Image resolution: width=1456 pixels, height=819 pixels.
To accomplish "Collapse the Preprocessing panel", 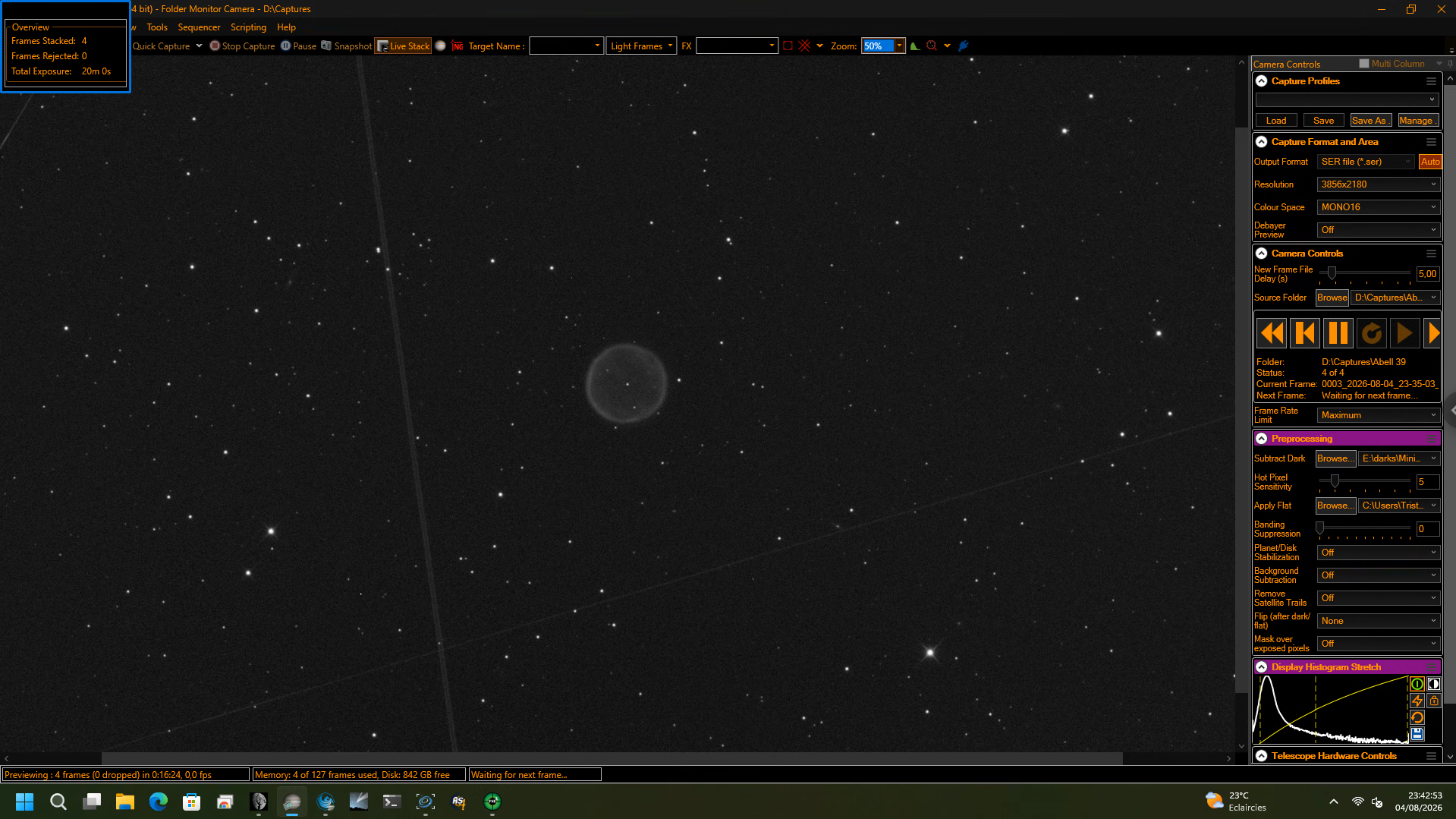I will pyautogui.click(x=1262, y=439).
